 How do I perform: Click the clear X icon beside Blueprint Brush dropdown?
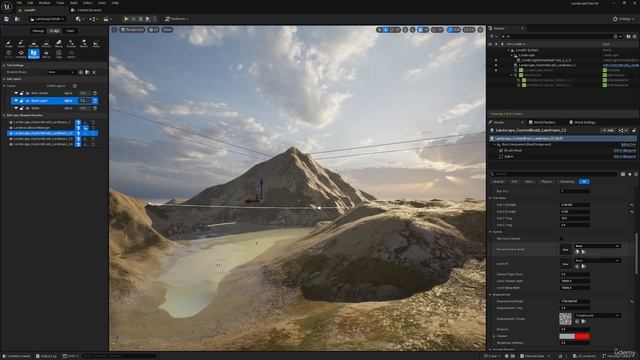(94, 72)
